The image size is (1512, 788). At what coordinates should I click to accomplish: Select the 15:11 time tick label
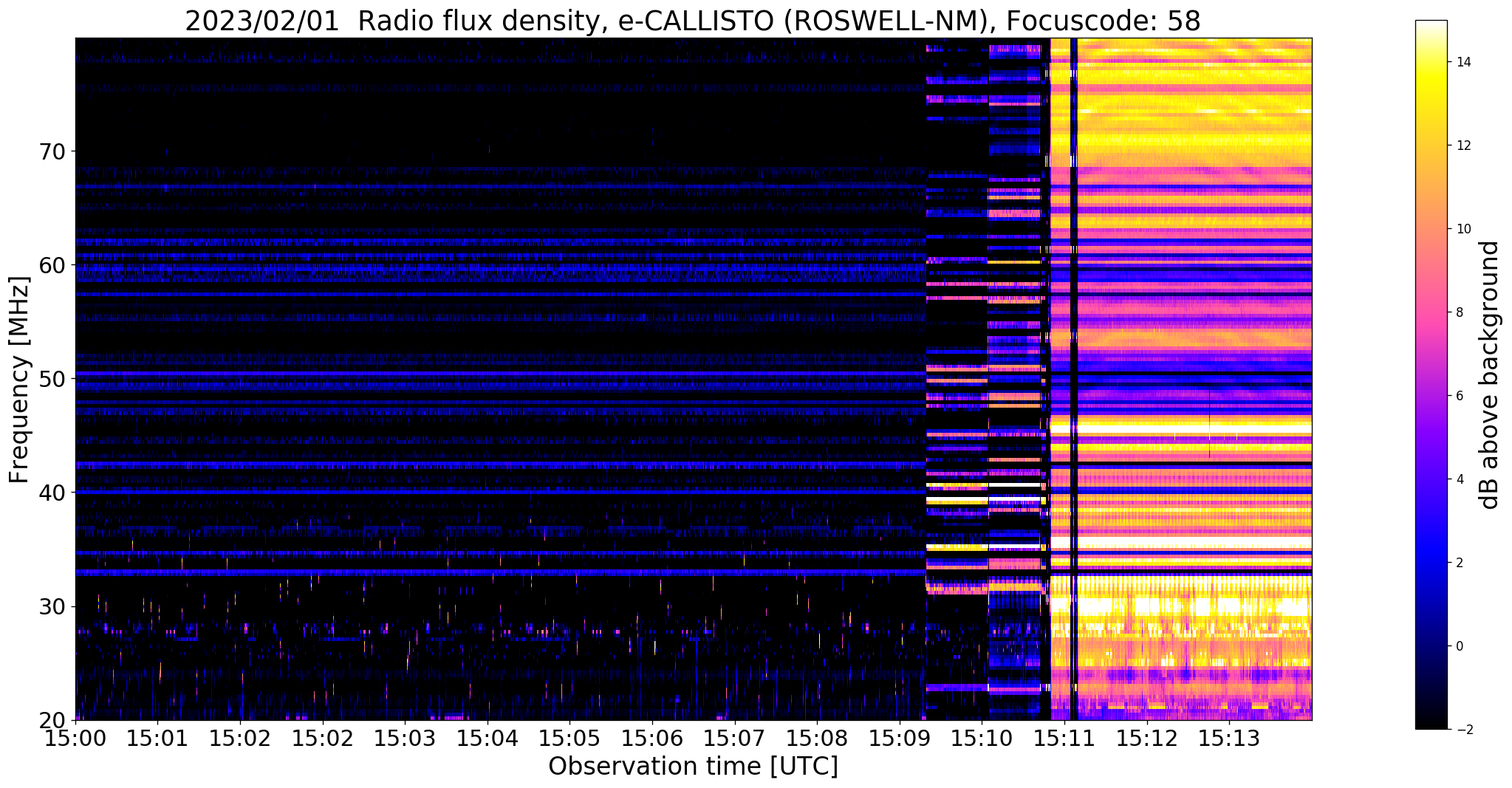tap(1064, 738)
